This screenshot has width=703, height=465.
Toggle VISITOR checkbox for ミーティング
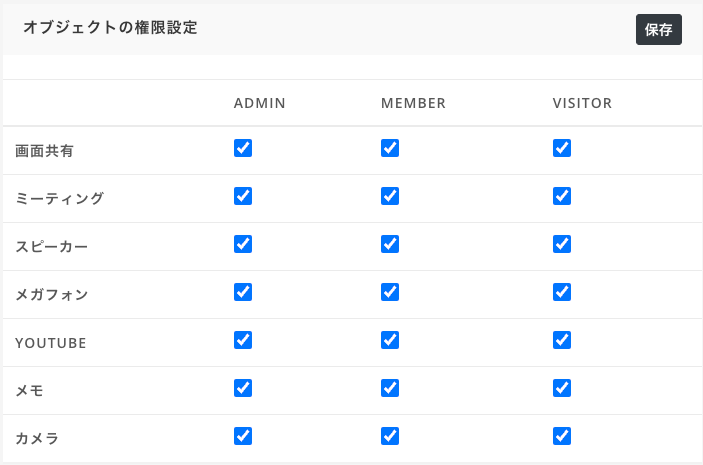pos(562,196)
